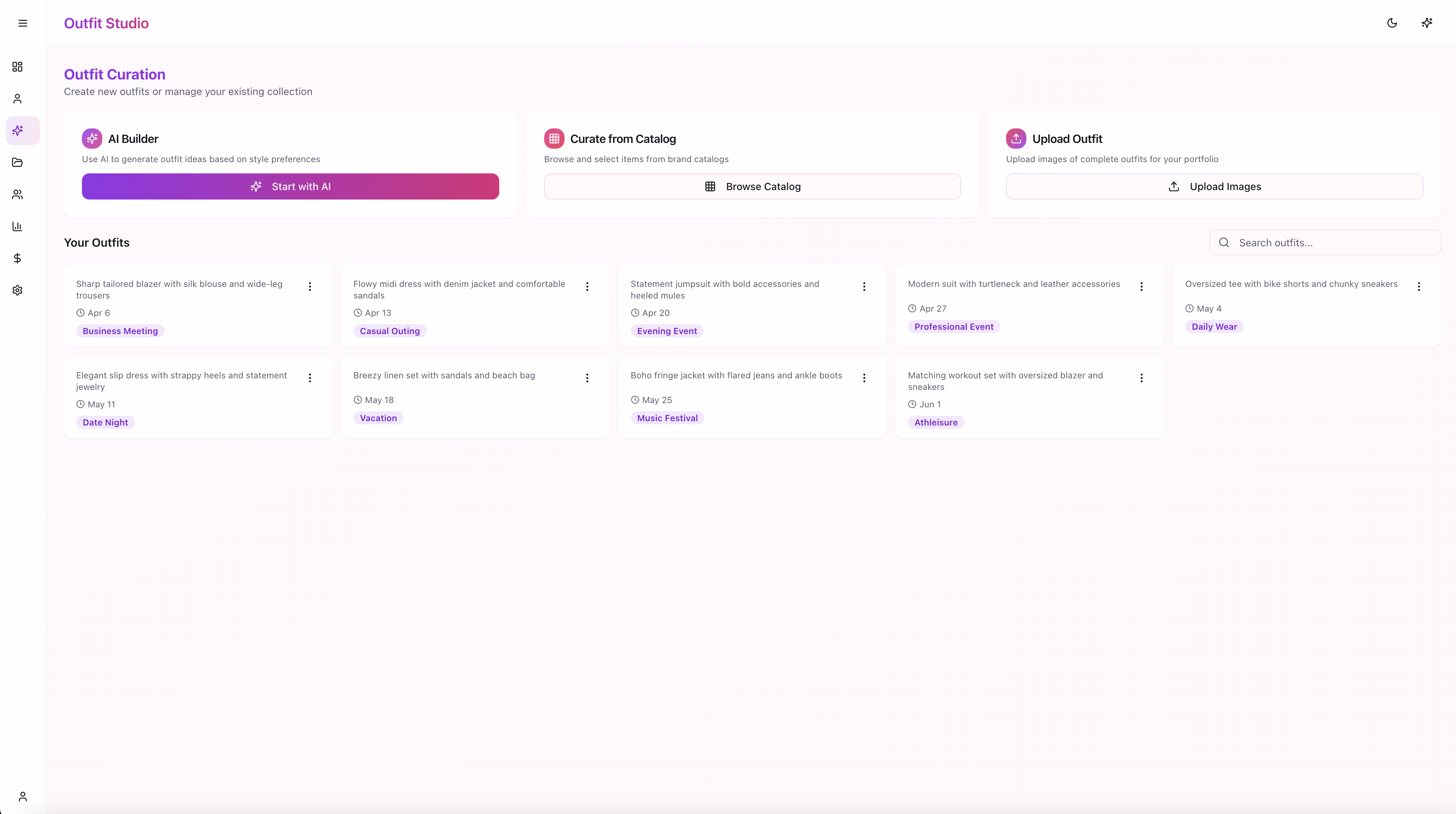The width and height of the screenshot is (1456, 814).
Task: Open the settings gear in sidebar
Action: tap(17, 290)
